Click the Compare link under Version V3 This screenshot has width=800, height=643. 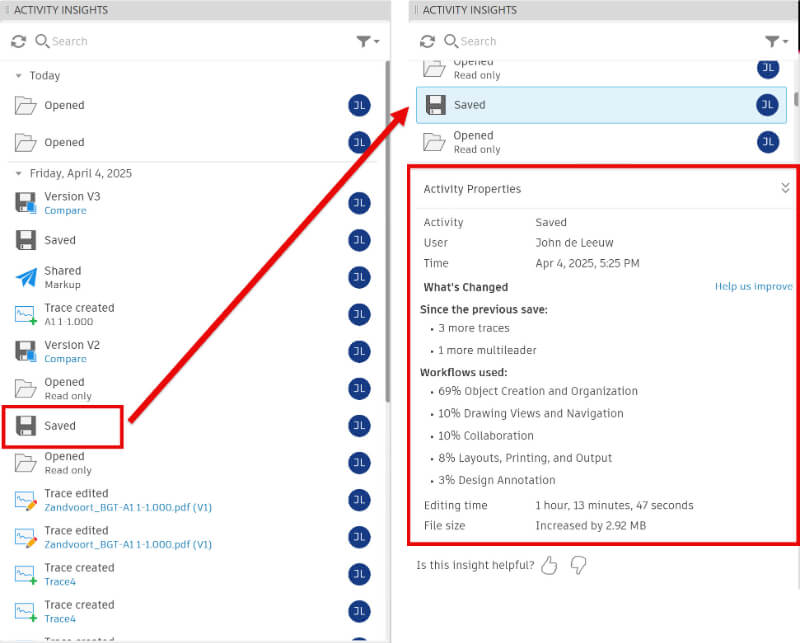(65, 211)
